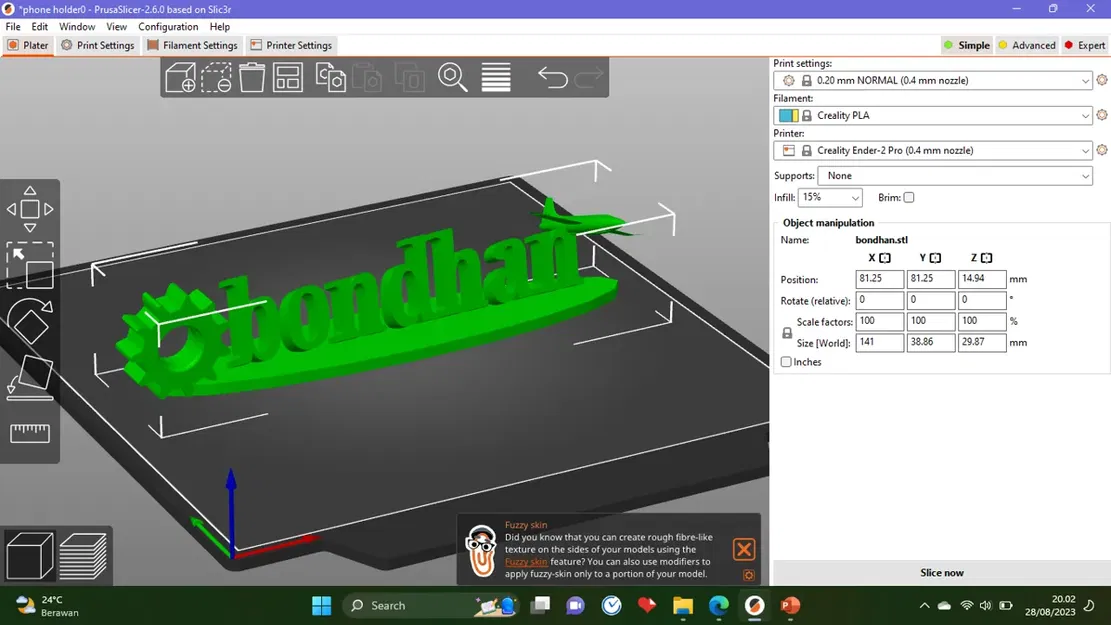Image resolution: width=1111 pixels, height=625 pixels.
Task: Select the Move tool
Action: tap(30, 209)
